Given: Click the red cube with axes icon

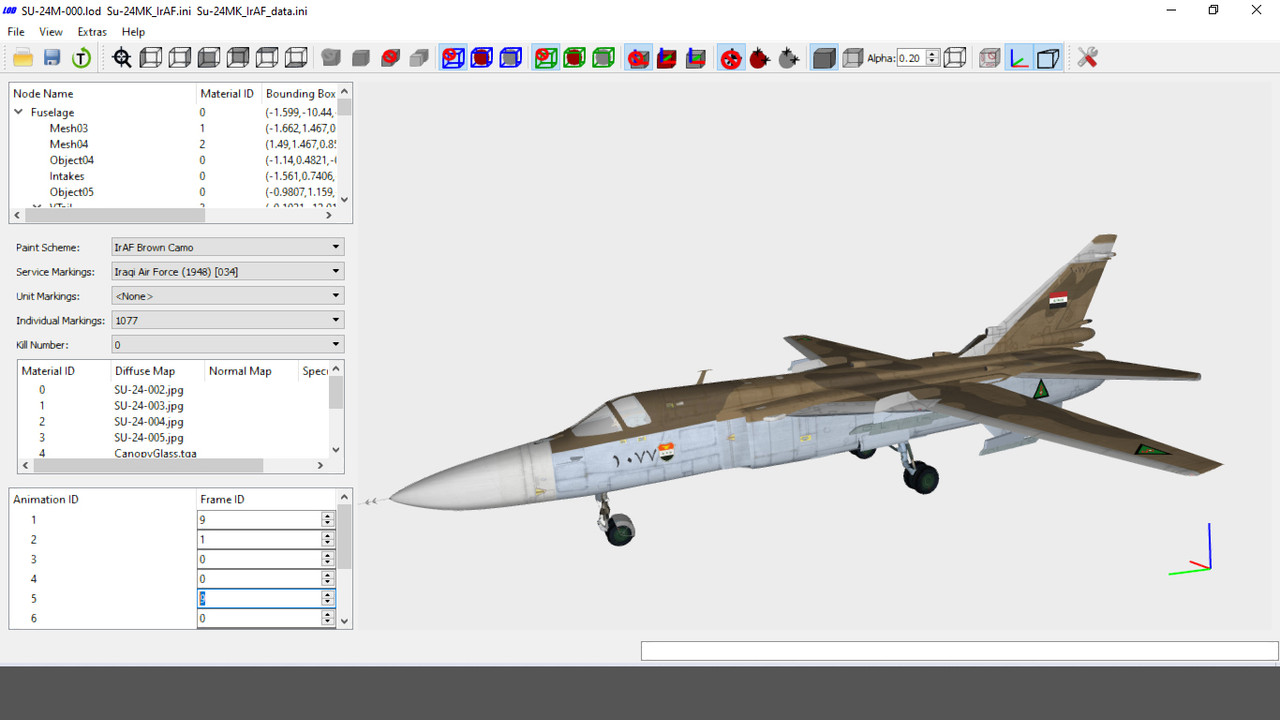Looking at the screenshot, I should click(x=667, y=58).
